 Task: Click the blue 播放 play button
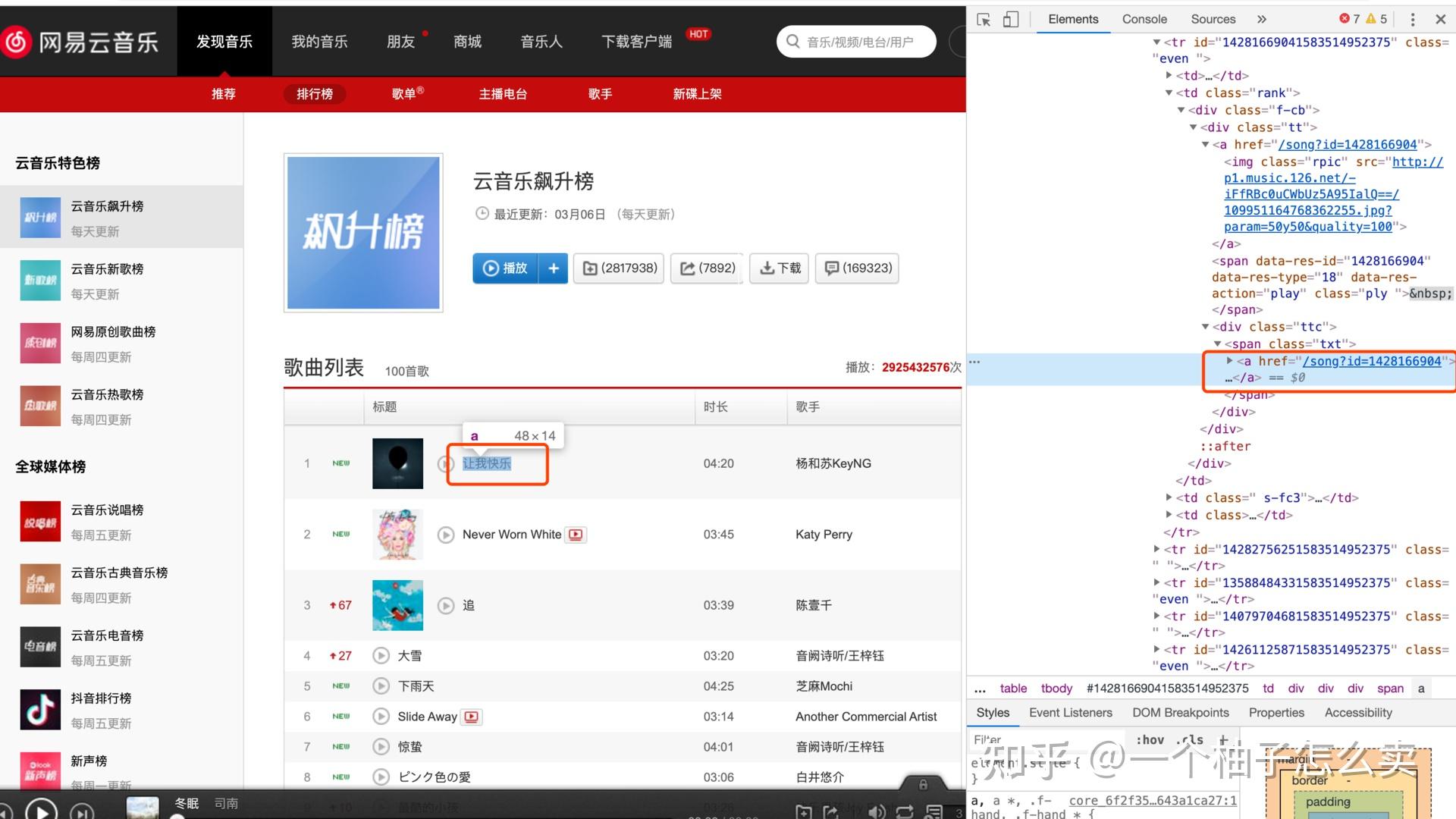tap(505, 268)
